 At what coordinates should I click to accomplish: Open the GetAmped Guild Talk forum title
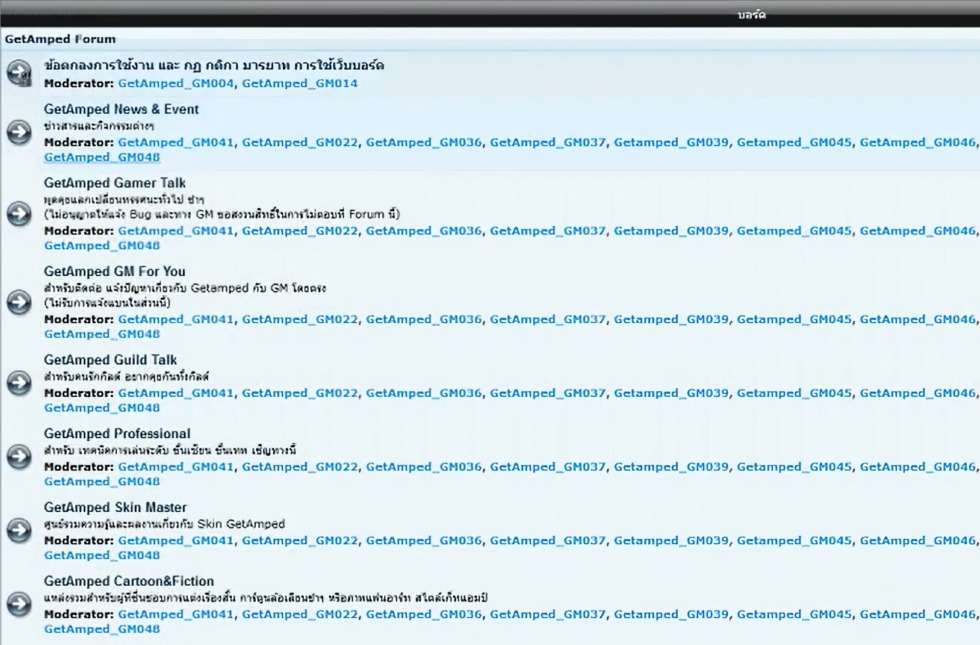tap(110, 359)
